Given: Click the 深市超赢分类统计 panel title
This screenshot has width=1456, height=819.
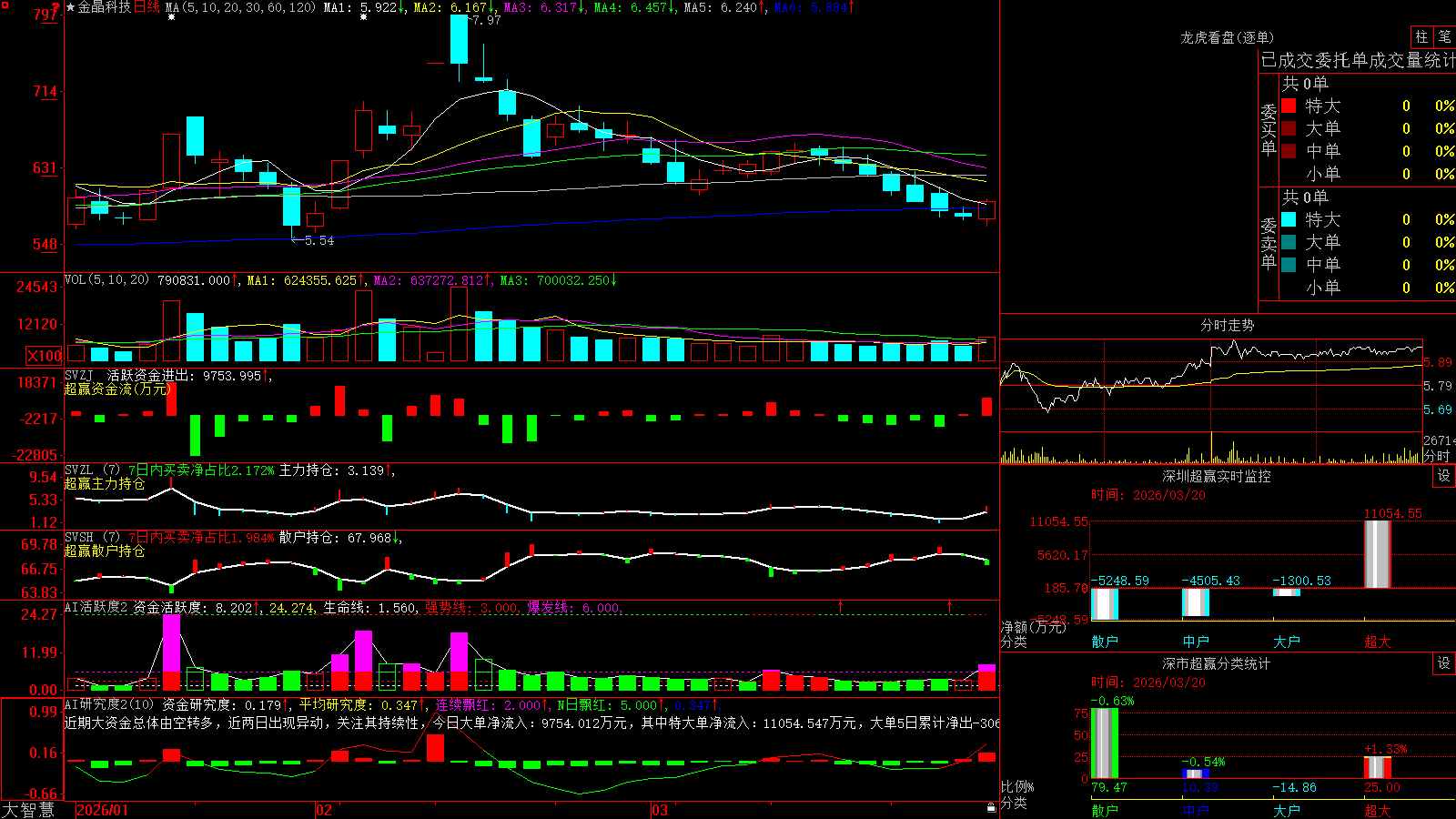Looking at the screenshot, I should click(x=1216, y=663).
